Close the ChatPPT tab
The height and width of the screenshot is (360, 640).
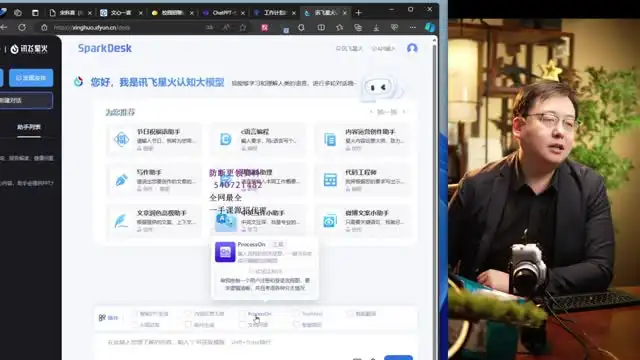pos(243,13)
